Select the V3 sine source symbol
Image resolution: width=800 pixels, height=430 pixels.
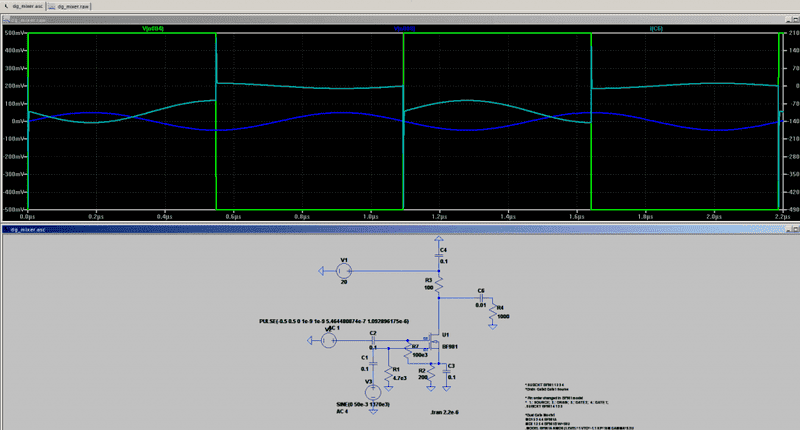point(371,391)
